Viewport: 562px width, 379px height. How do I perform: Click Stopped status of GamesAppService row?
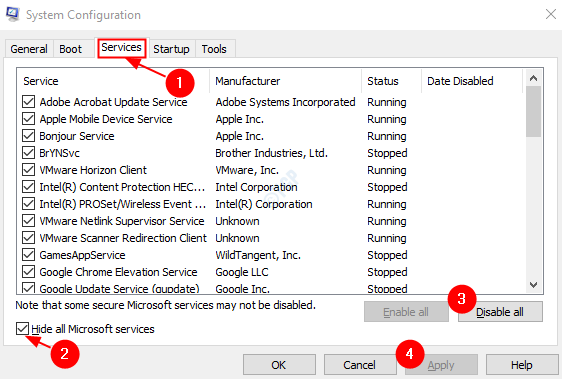pyautogui.click(x=387, y=255)
